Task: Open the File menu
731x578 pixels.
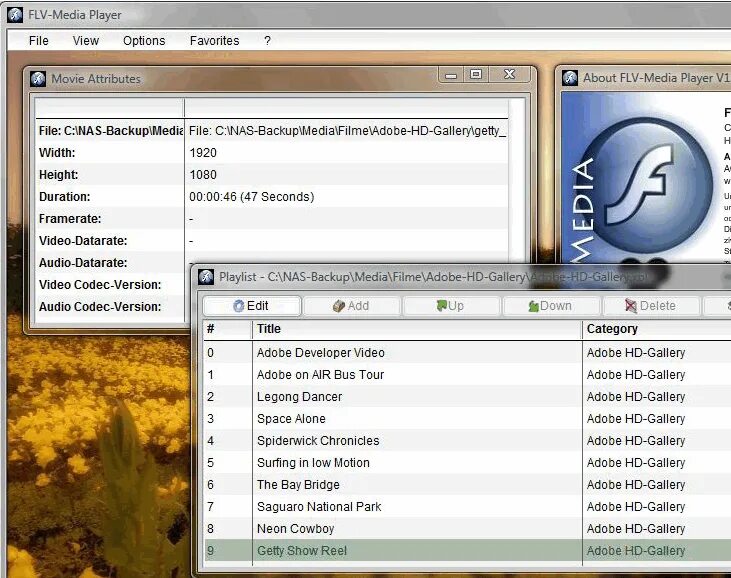Action: click(38, 41)
